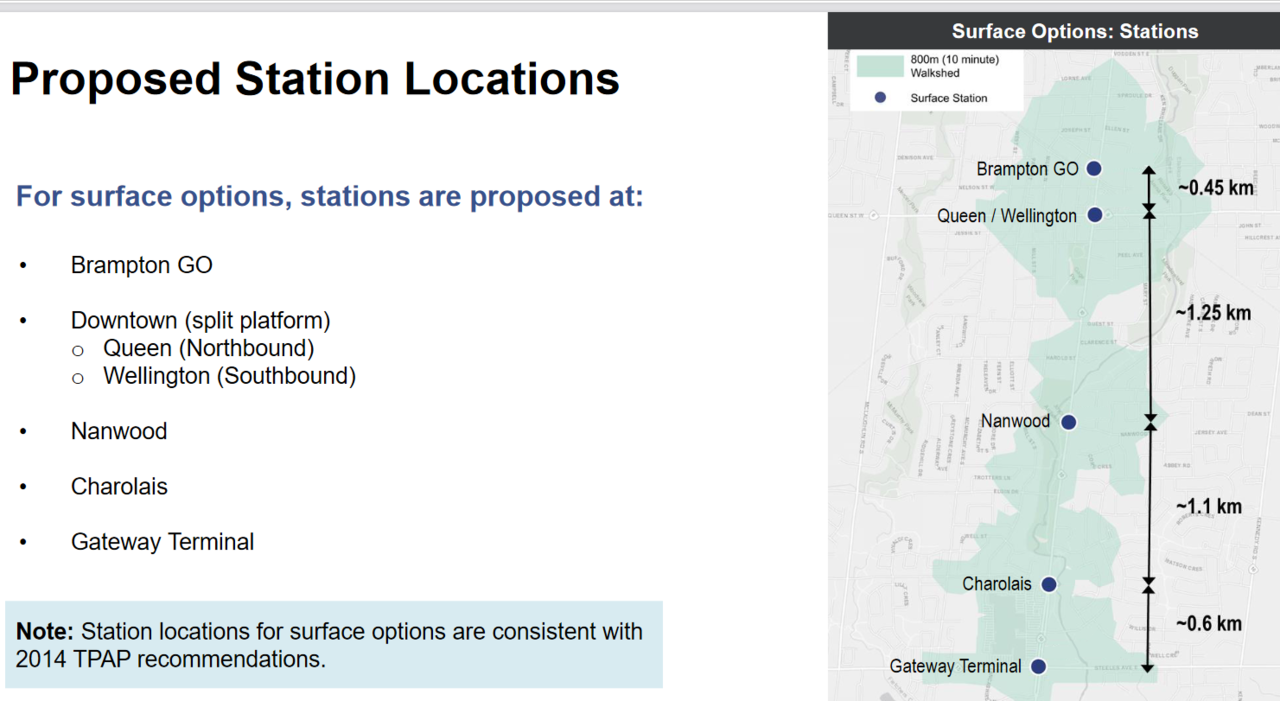This screenshot has width=1280, height=701.
Task: Select the Queen / Wellington station marker
Action: tap(1094, 215)
